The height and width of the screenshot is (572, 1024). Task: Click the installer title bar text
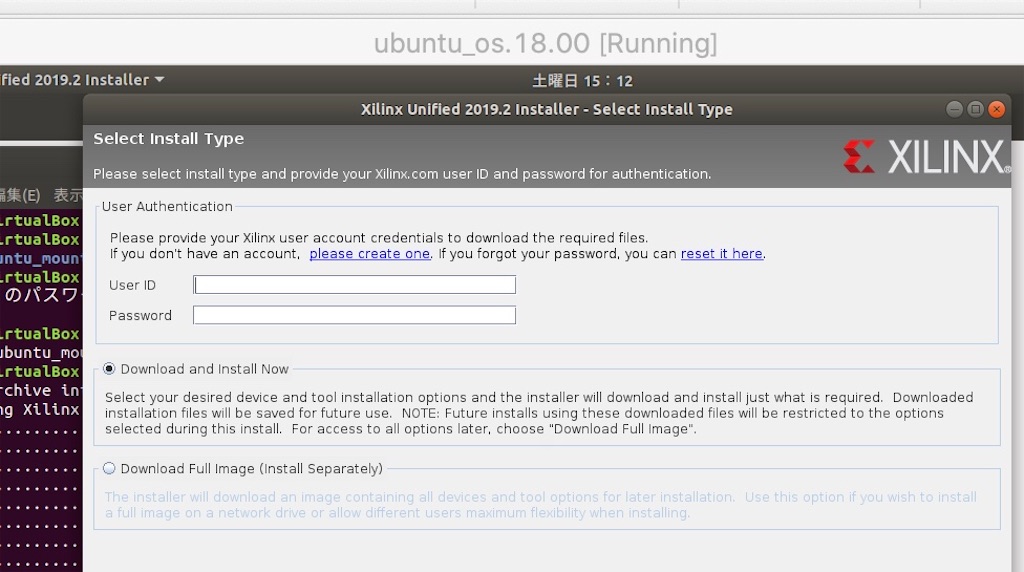tap(547, 109)
